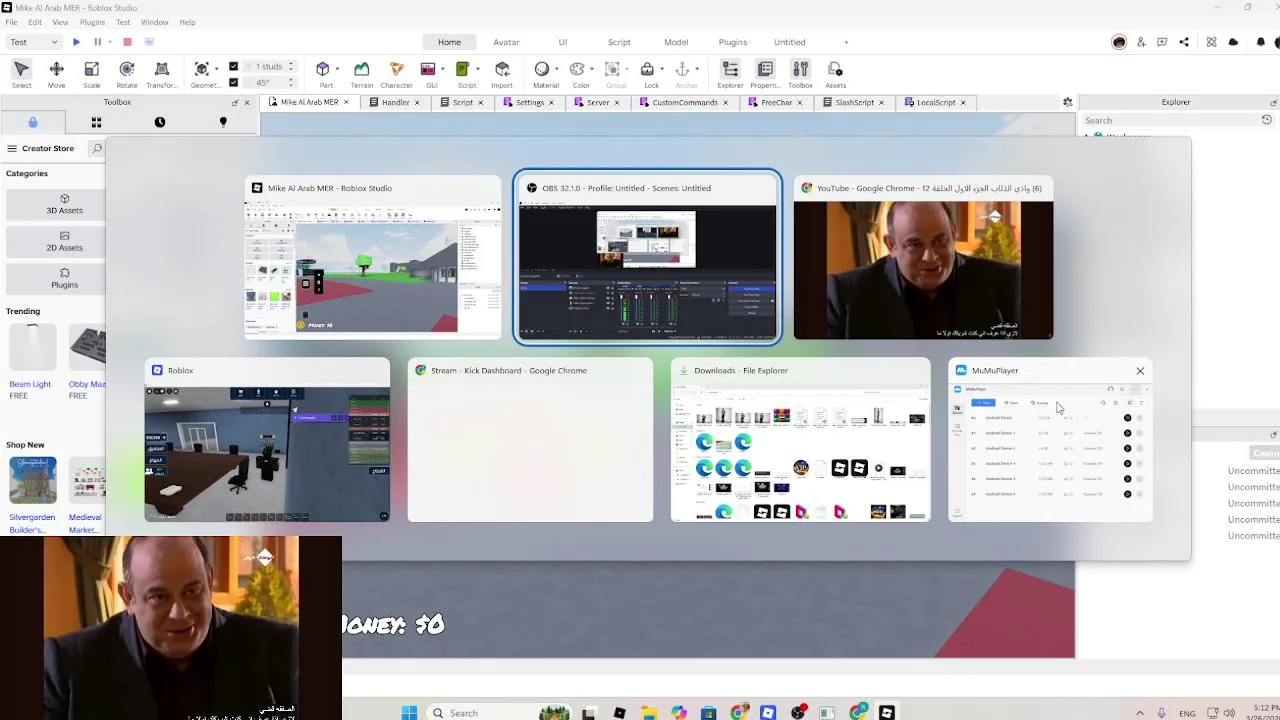Screen dimensions: 1280x720
Task: Switch to YouTube Chrome window thumbnail
Action: pos(923,258)
